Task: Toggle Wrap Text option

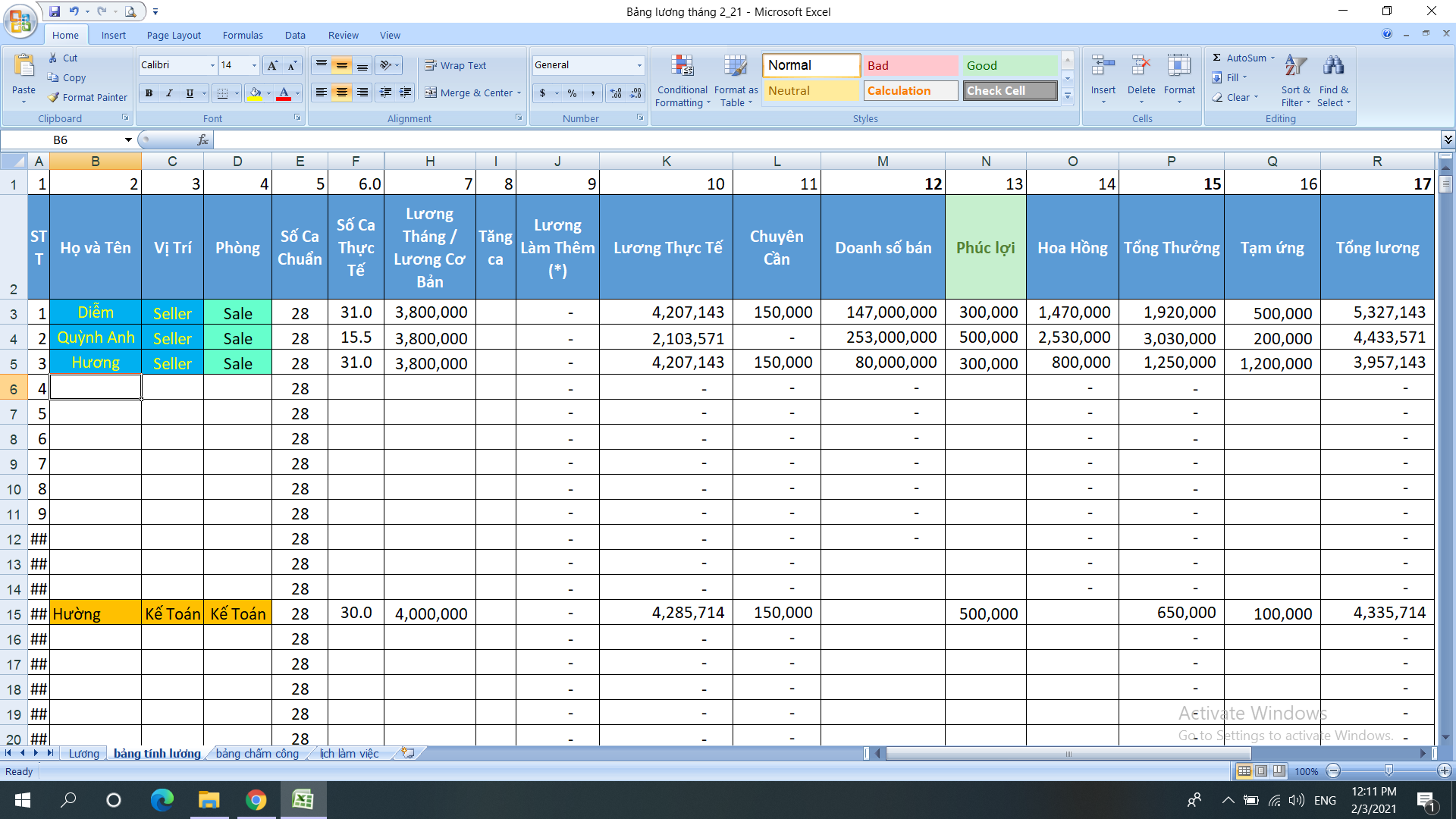Action: [x=456, y=65]
